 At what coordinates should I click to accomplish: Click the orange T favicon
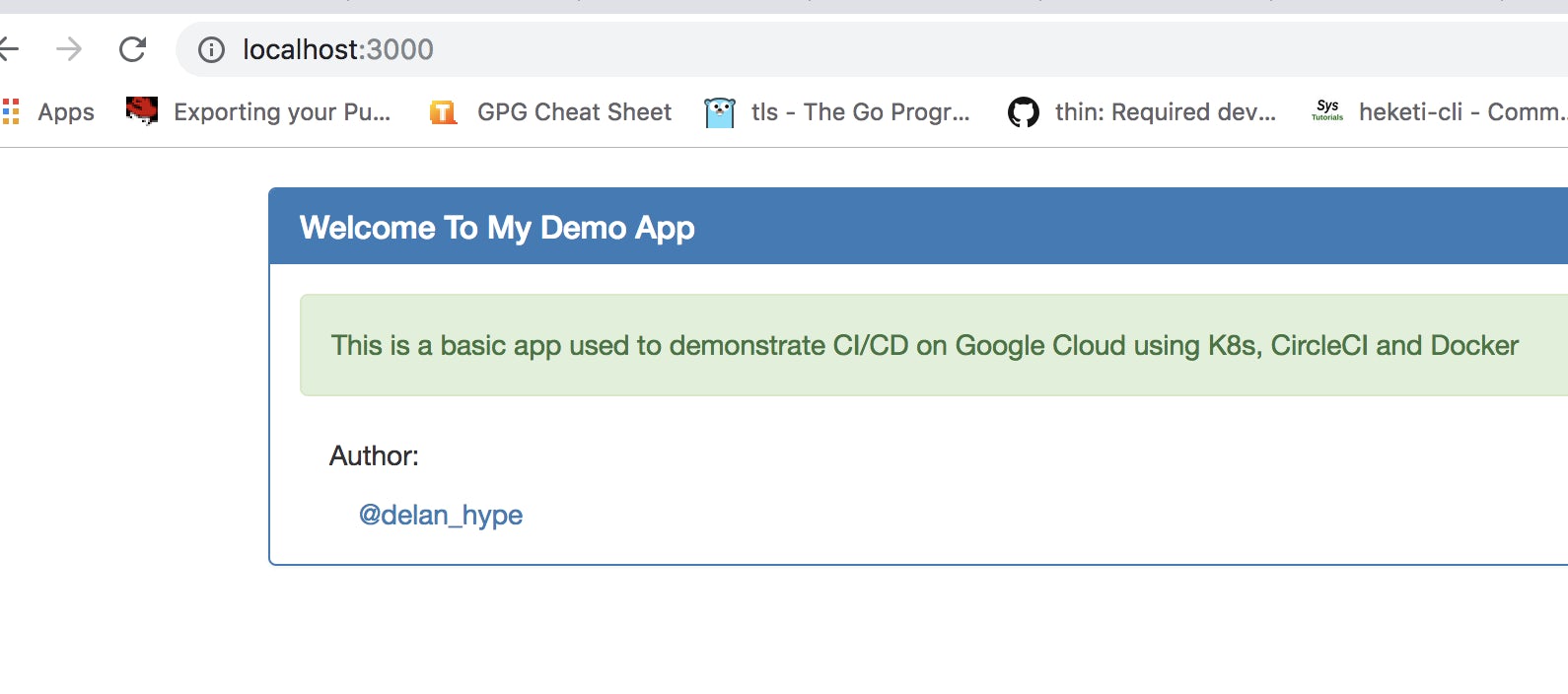click(x=443, y=112)
